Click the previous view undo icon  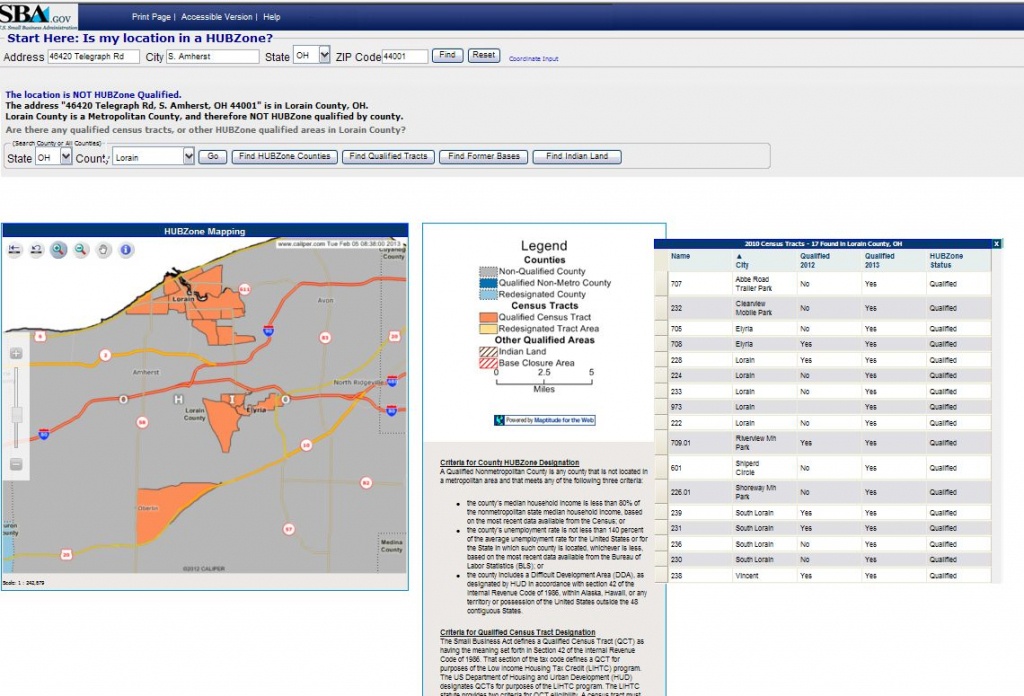[x=37, y=250]
